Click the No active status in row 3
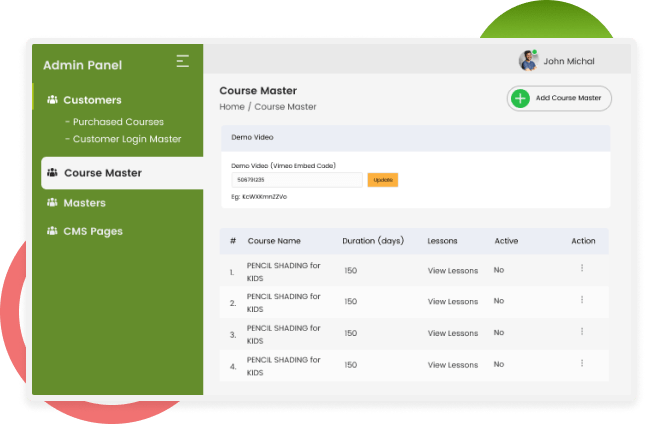This screenshot has width=646, height=424. [499, 333]
